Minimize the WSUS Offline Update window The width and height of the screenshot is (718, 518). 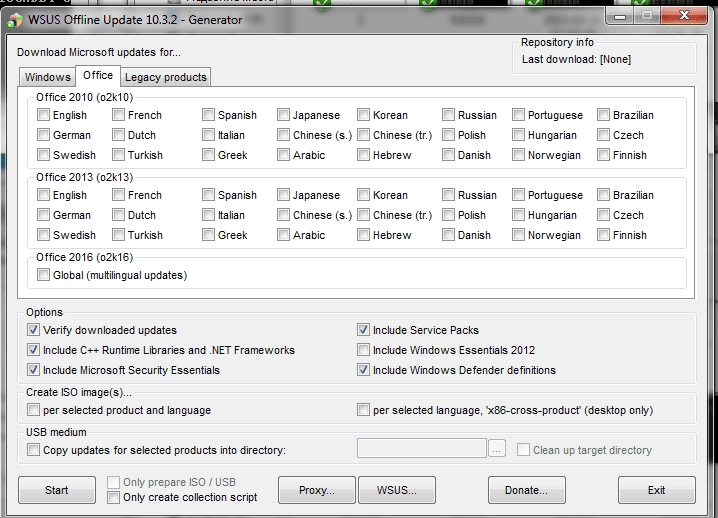click(620, 16)
